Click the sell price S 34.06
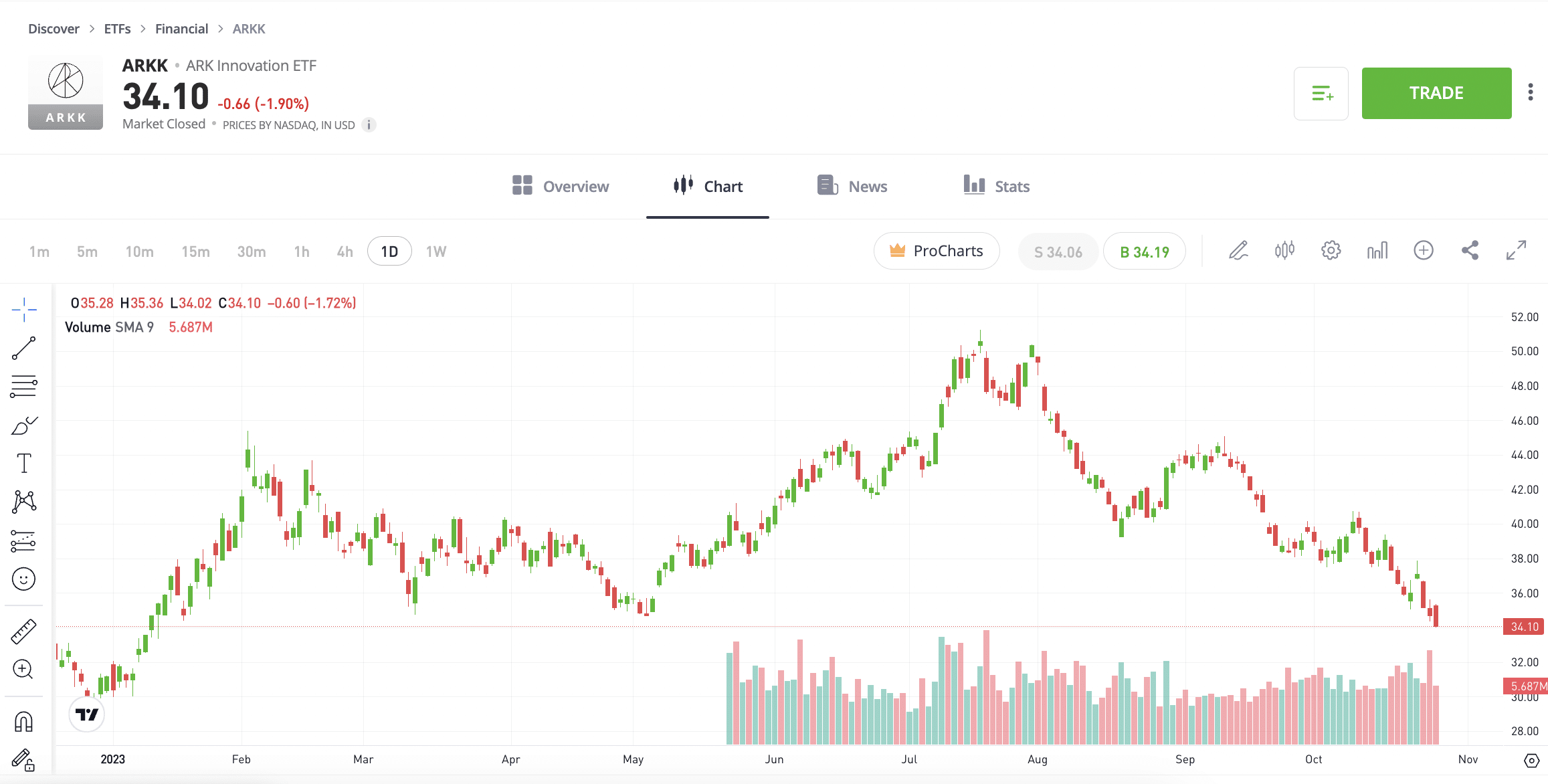Screen dimensions: 1548x784 pyautogui.click(x=1058, y=252)
